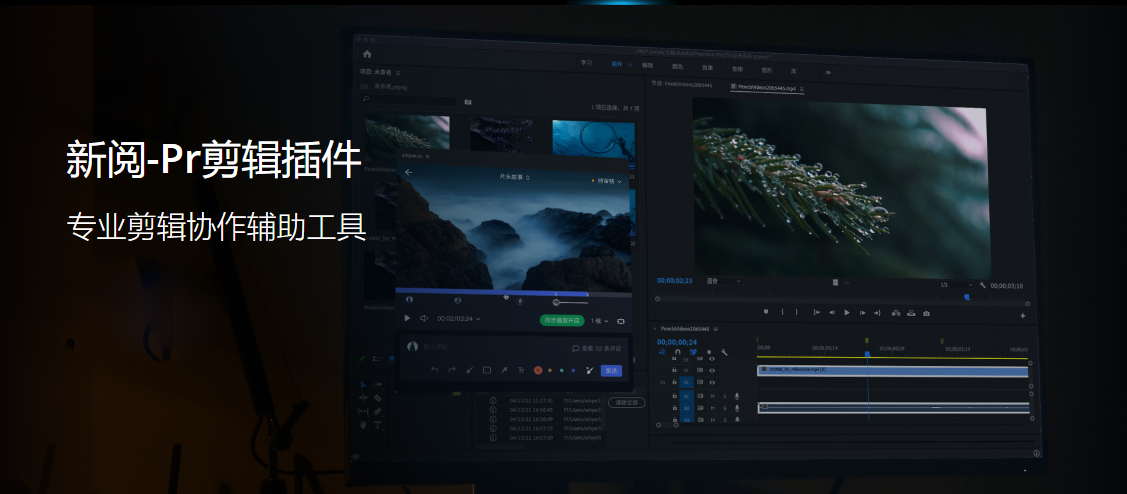
Task: Open the Premiere Home screen icon
Action: click(367, 54)
